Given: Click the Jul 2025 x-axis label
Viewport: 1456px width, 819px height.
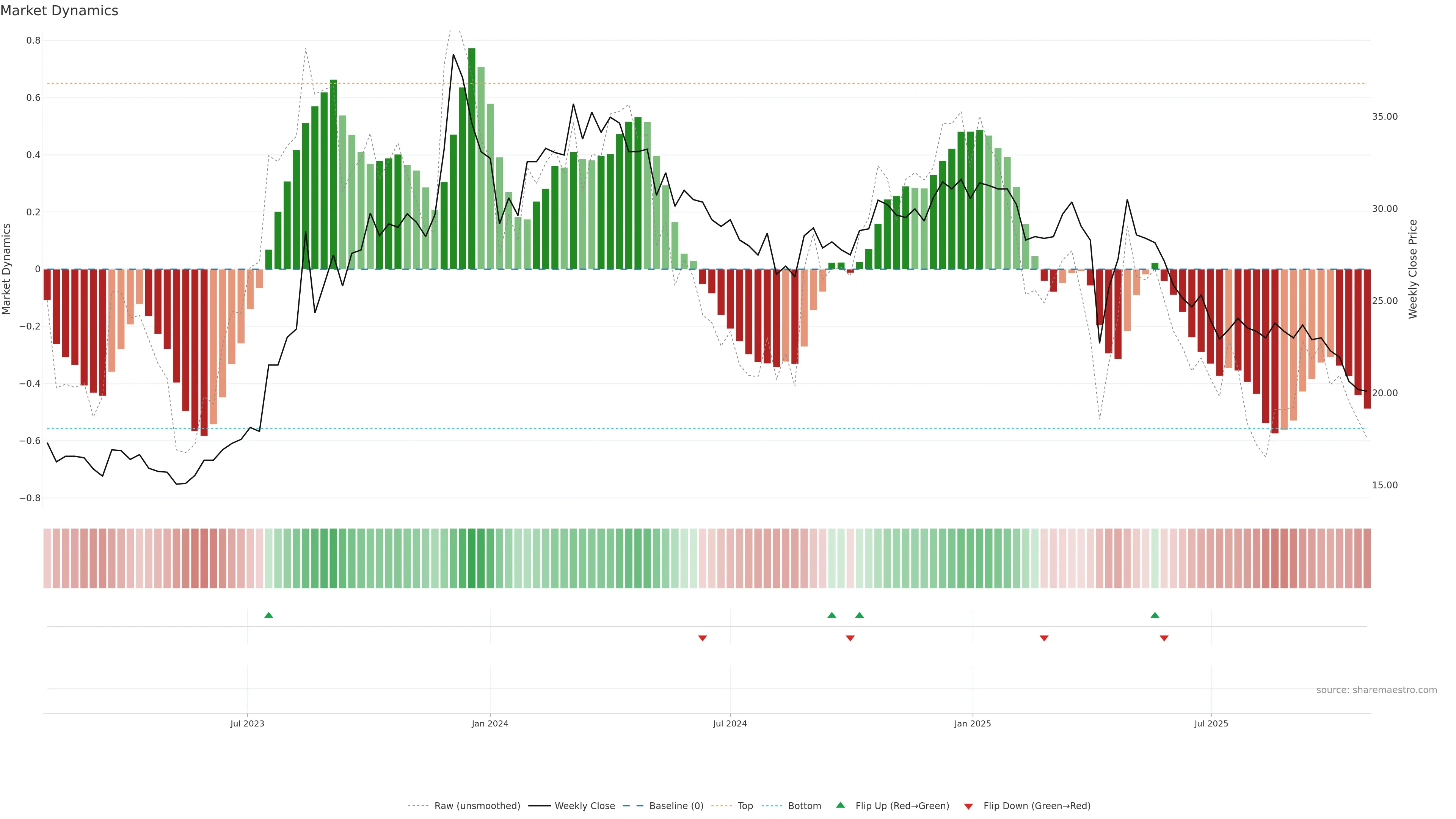Looking at the screenshot, I should pyautogui.click(x=1211, y=723).
